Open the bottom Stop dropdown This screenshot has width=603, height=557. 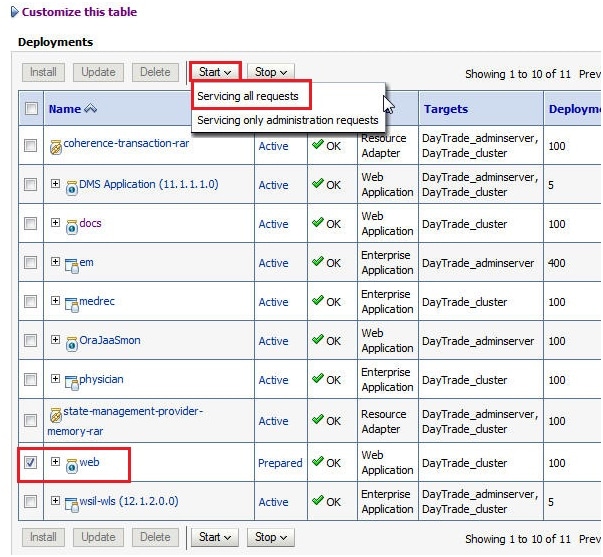[271, 537]
